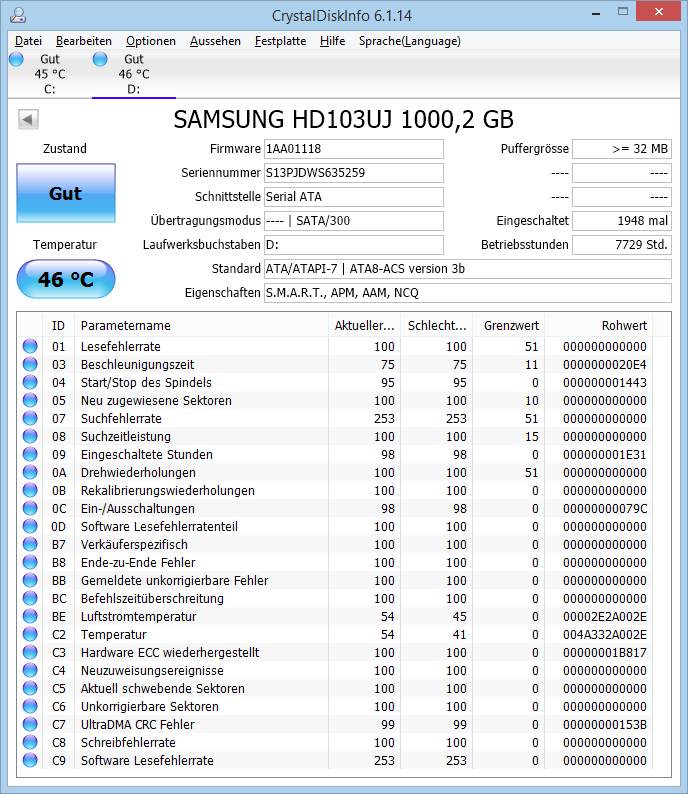Click the blue Gut health status button

[x=66, y=193]
